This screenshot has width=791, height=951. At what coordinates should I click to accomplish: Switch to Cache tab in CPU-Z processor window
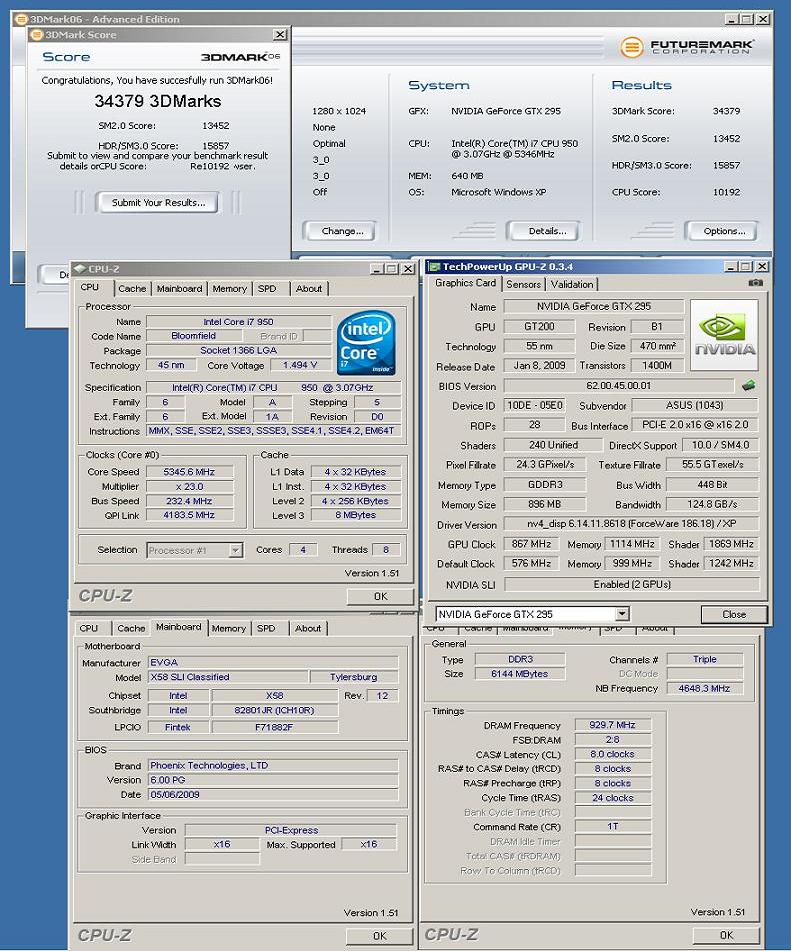point(132,289)
